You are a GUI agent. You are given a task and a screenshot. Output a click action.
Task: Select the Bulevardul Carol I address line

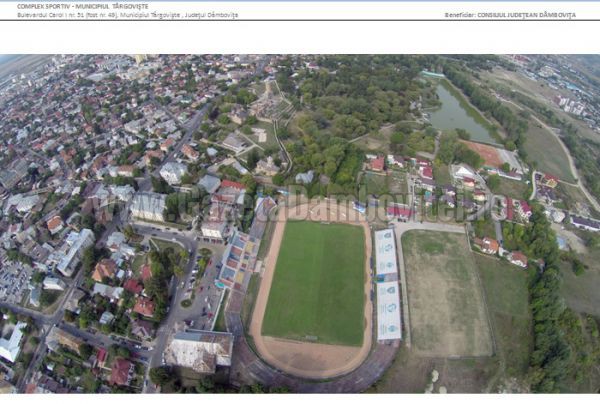click(120, 15)
